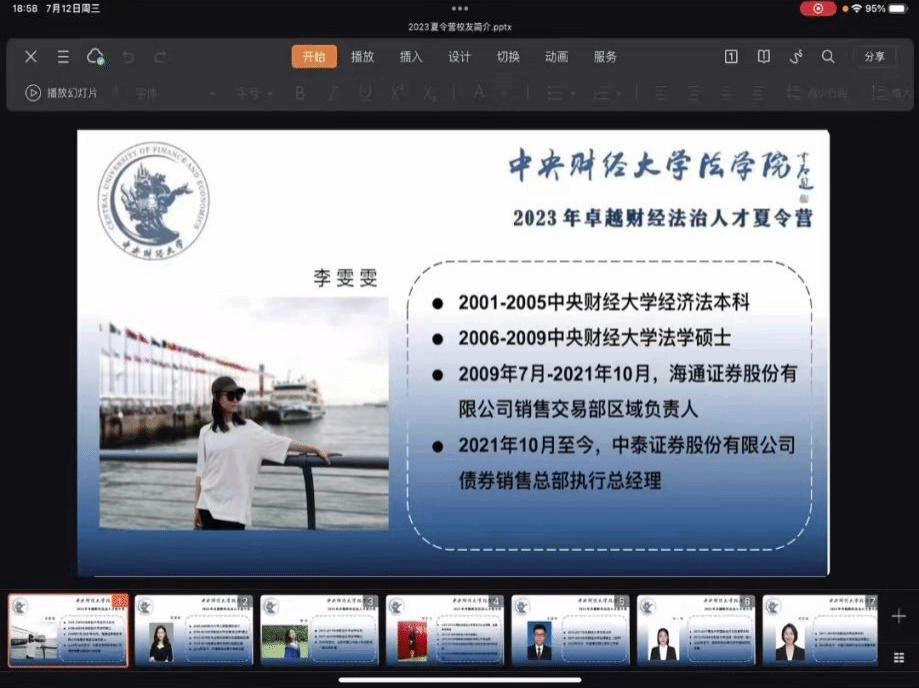Open slide grid overview icon
The height and width of the screenshot is (688, 919).
pos(898,657)
